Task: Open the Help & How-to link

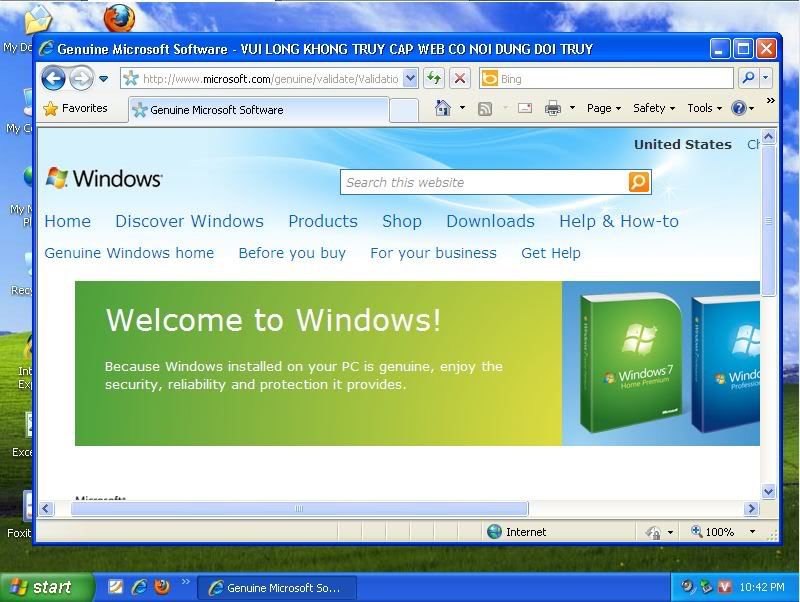Action: click(619, 221)
